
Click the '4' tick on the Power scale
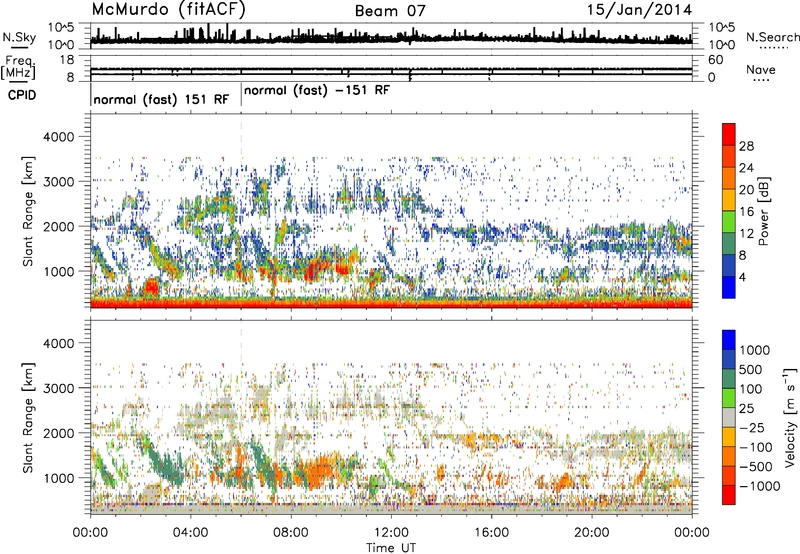tap(742, 277)
